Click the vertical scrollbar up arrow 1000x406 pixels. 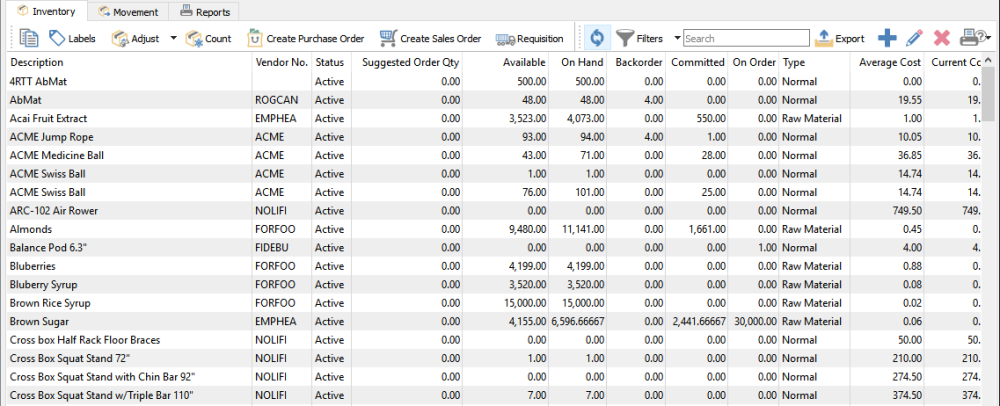pyautogui.click(x=989, y=61)
